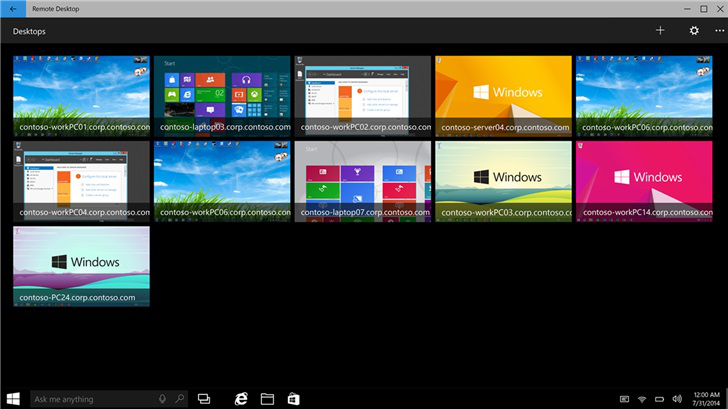Open Task View from the taskbar
Screen dimensions: 728x409
coord(203,399)
